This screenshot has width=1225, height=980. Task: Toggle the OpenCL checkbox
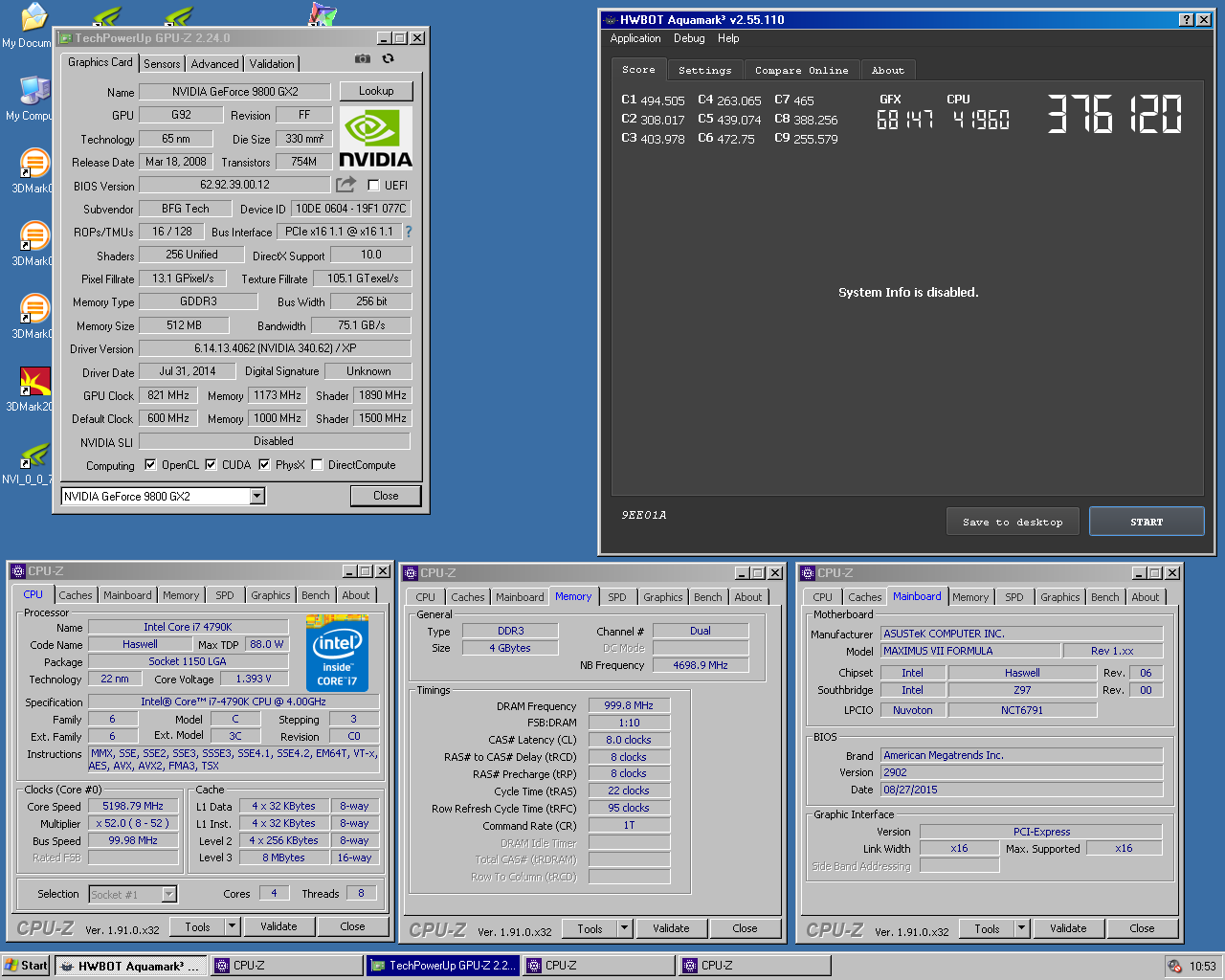tap(150, 465)
